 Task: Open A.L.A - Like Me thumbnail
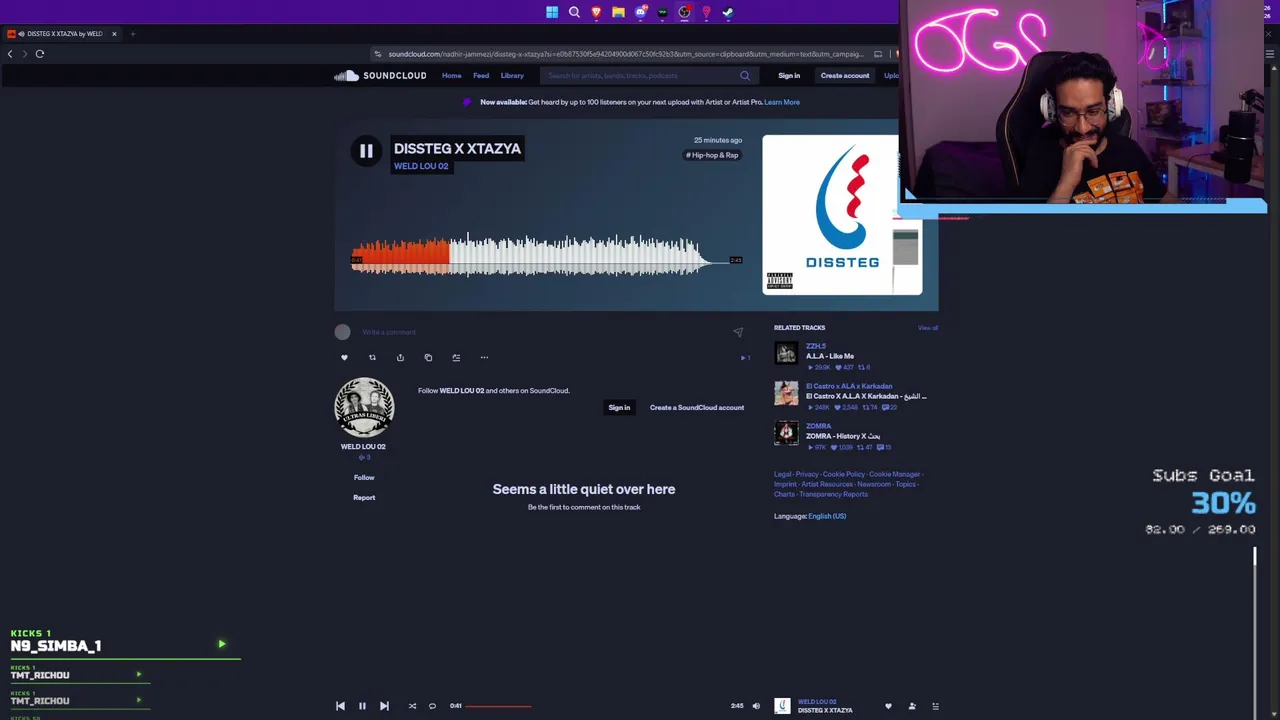786,354
